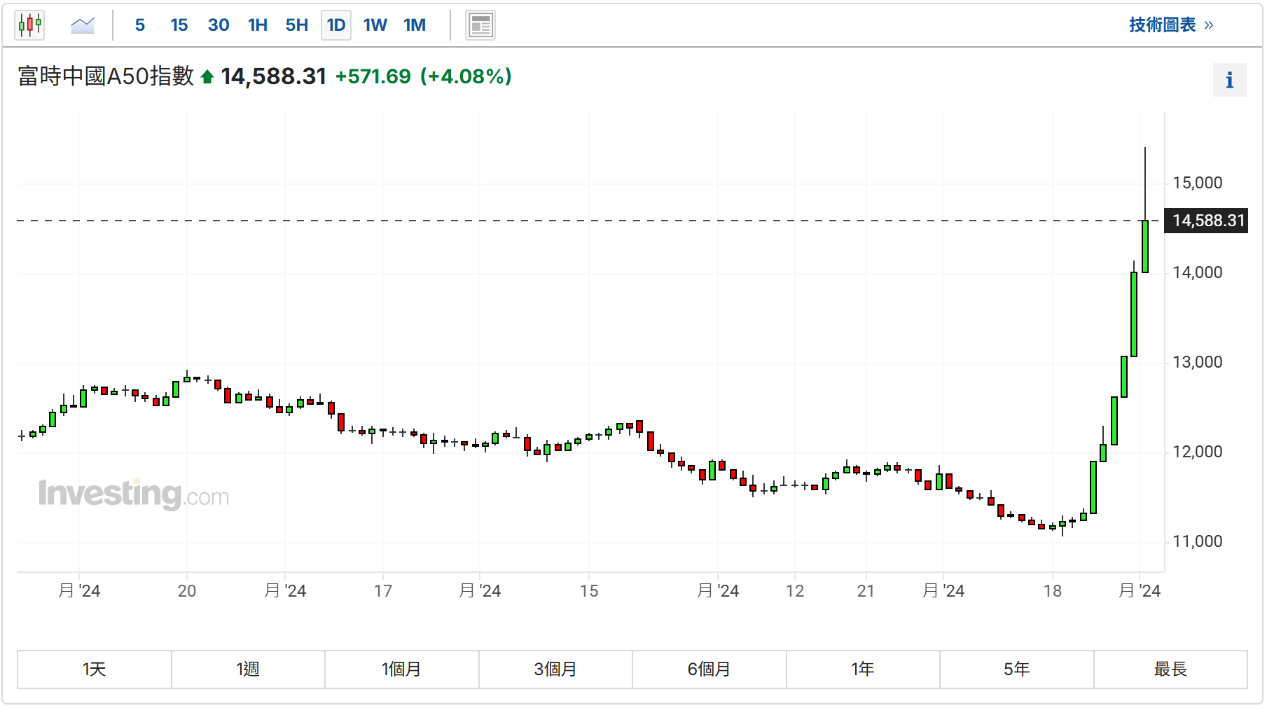This screenshot has height=708, width=1267.
Task: Select the 3個月 time range tab
Action: (555, 669)
